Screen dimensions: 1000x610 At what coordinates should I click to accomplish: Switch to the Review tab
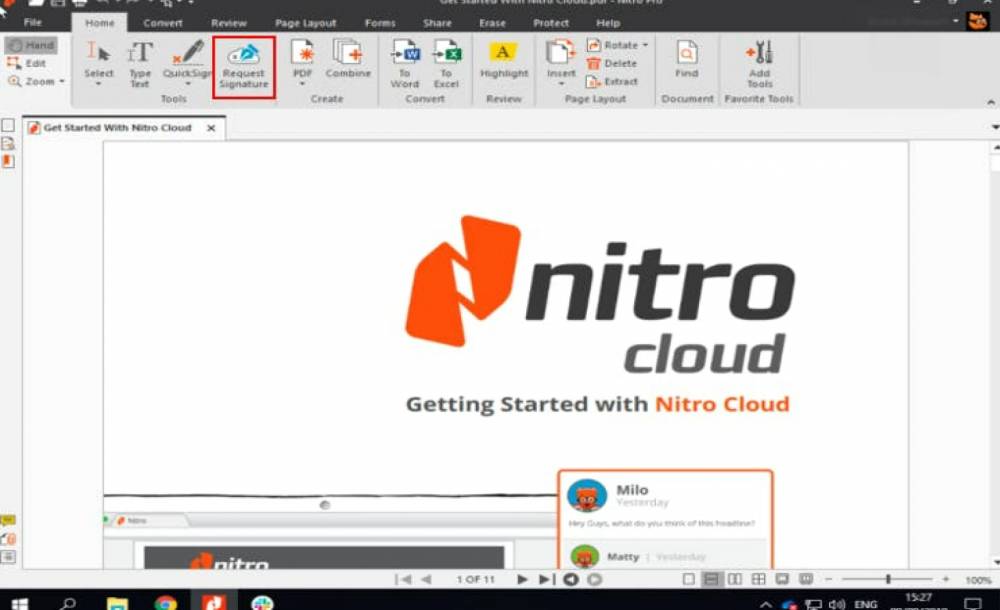coord(229,23)
